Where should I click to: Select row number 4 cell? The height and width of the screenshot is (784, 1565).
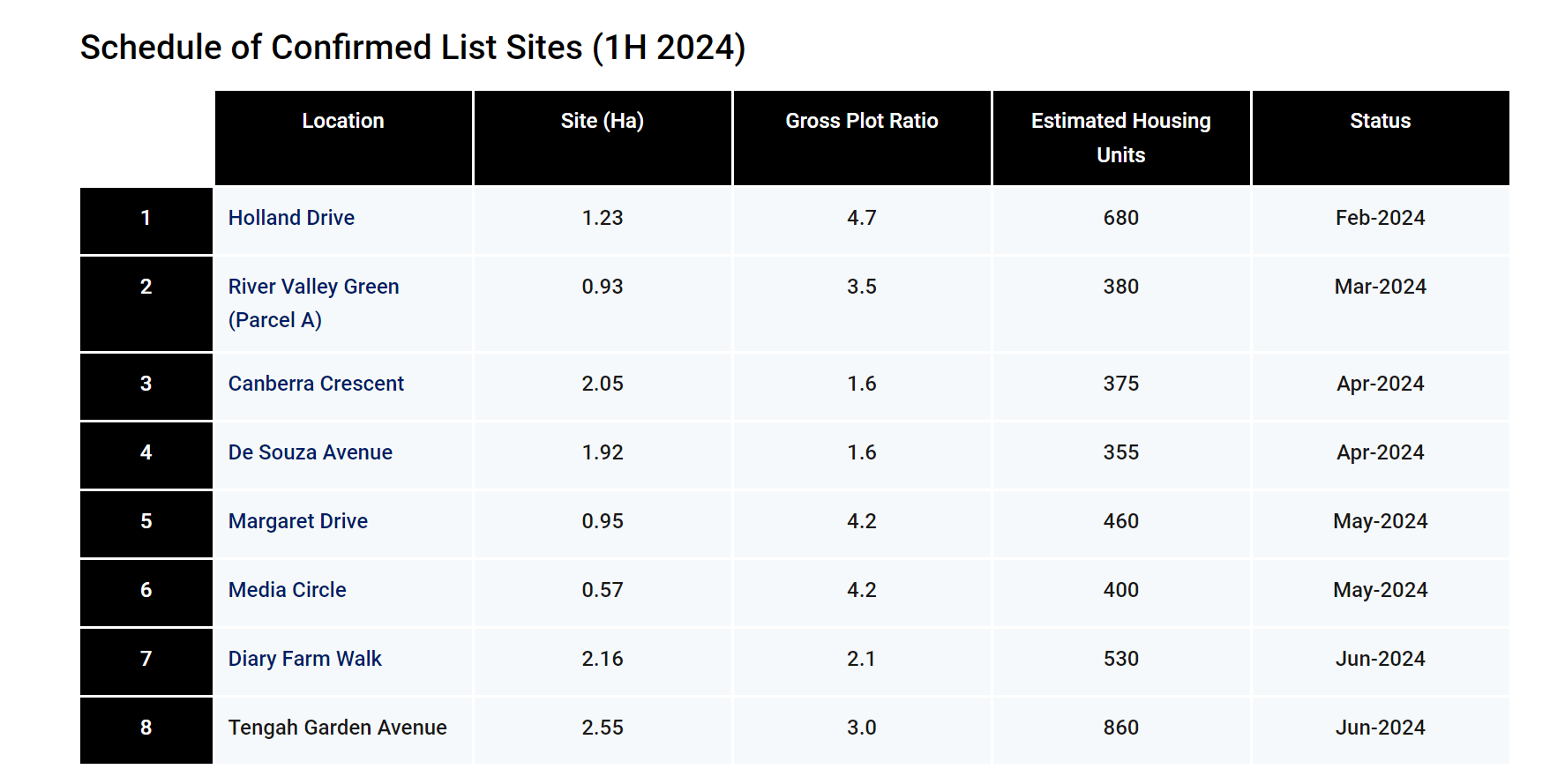click(x=146, y=455)
